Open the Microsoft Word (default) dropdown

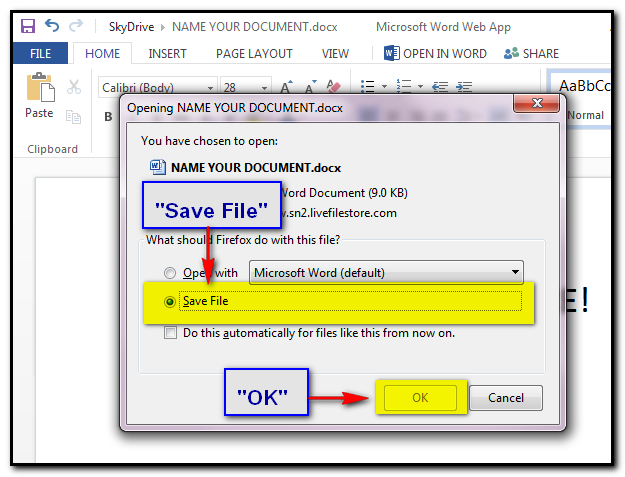pos(386,273)
